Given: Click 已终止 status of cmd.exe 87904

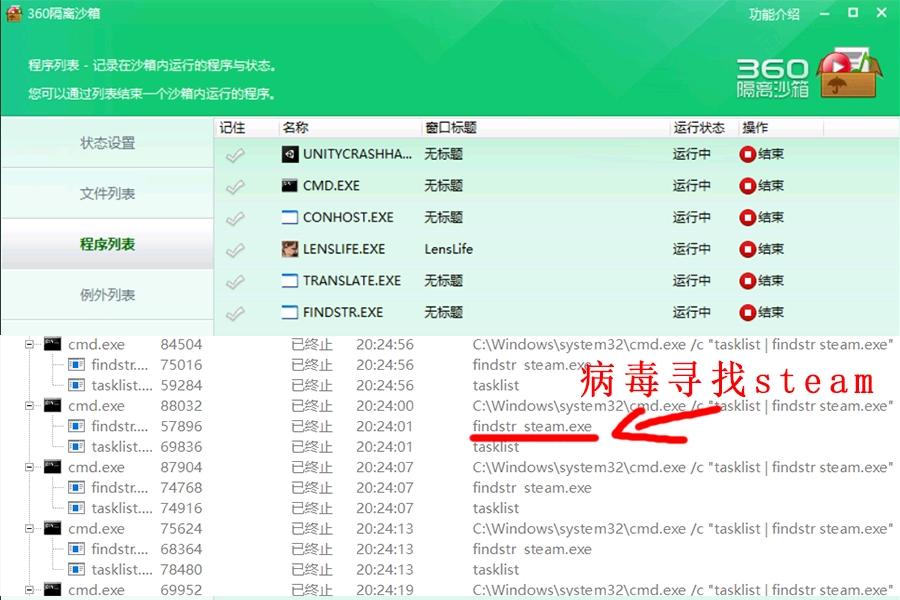Looking at the screenshot, I should click(x=312, y=467).
